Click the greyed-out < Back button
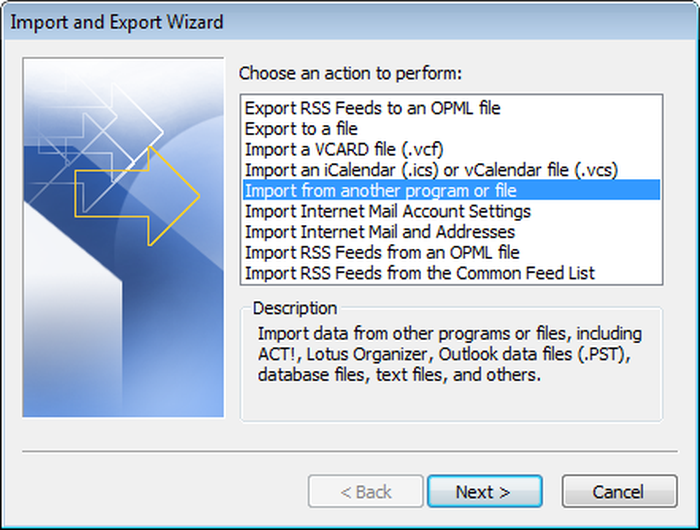The image size is (700, 530). pos(366,492)
